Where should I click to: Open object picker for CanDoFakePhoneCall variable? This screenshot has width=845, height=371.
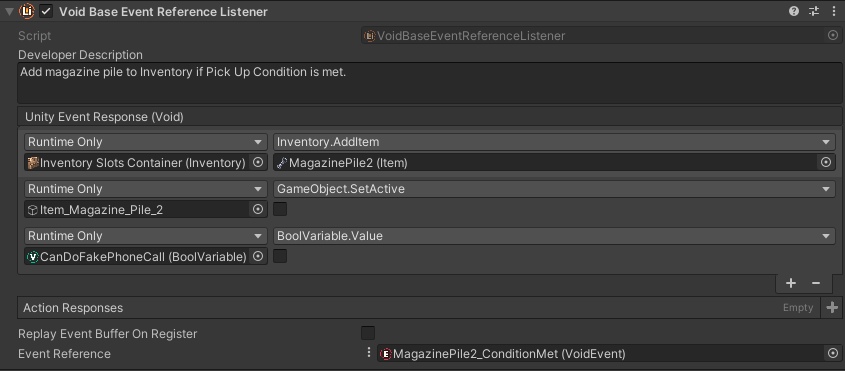coord(258,257)
